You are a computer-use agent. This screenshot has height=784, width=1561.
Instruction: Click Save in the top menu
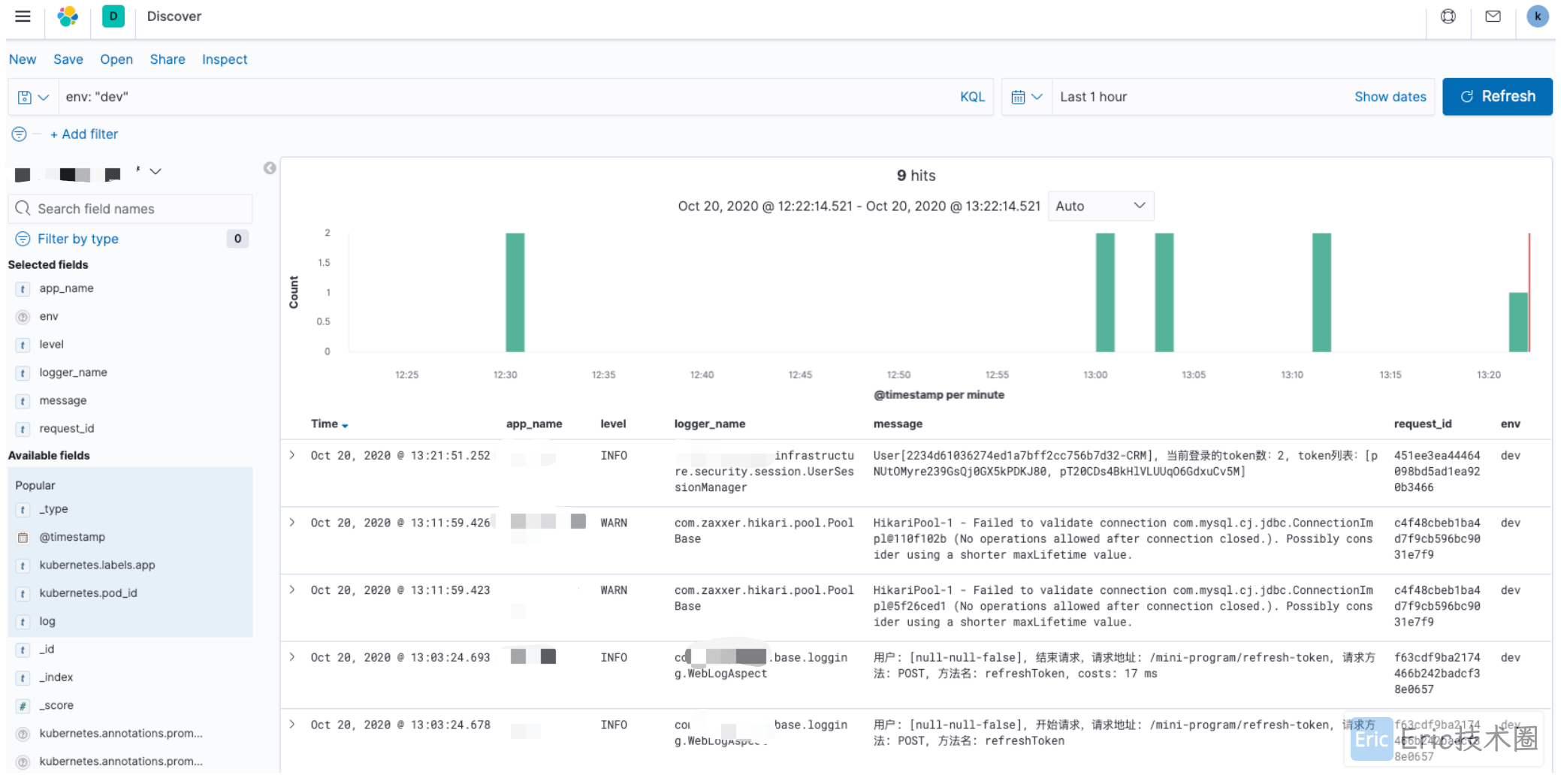[68, 59]
